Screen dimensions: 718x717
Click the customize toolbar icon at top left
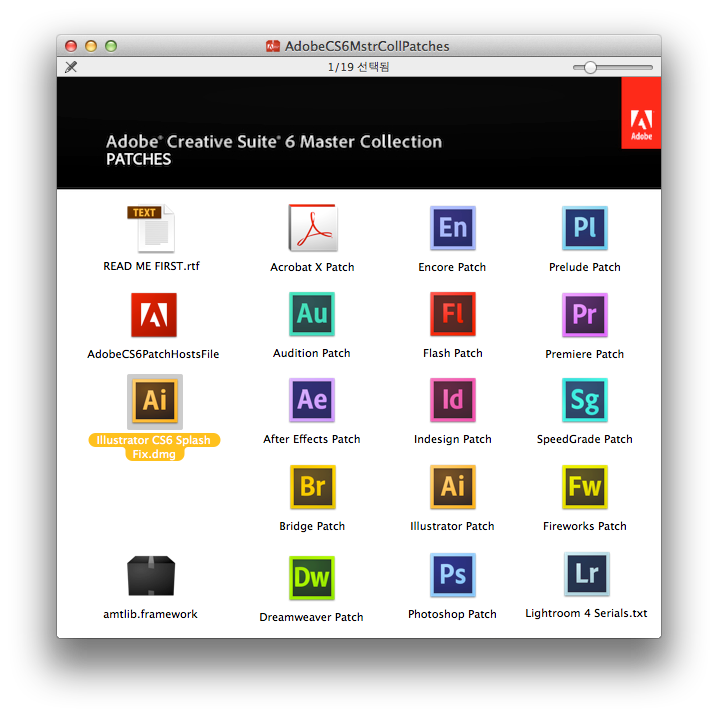click(x=71, y=67)
